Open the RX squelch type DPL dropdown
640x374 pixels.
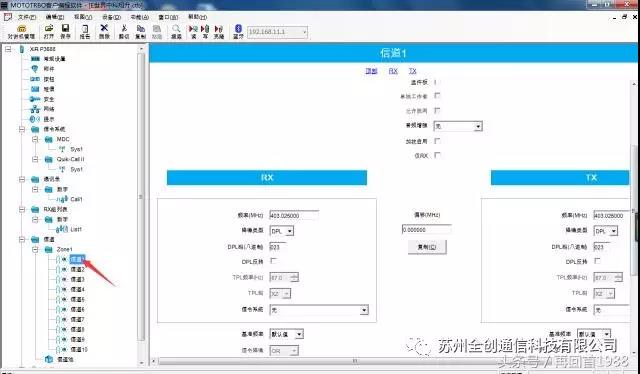282,231
